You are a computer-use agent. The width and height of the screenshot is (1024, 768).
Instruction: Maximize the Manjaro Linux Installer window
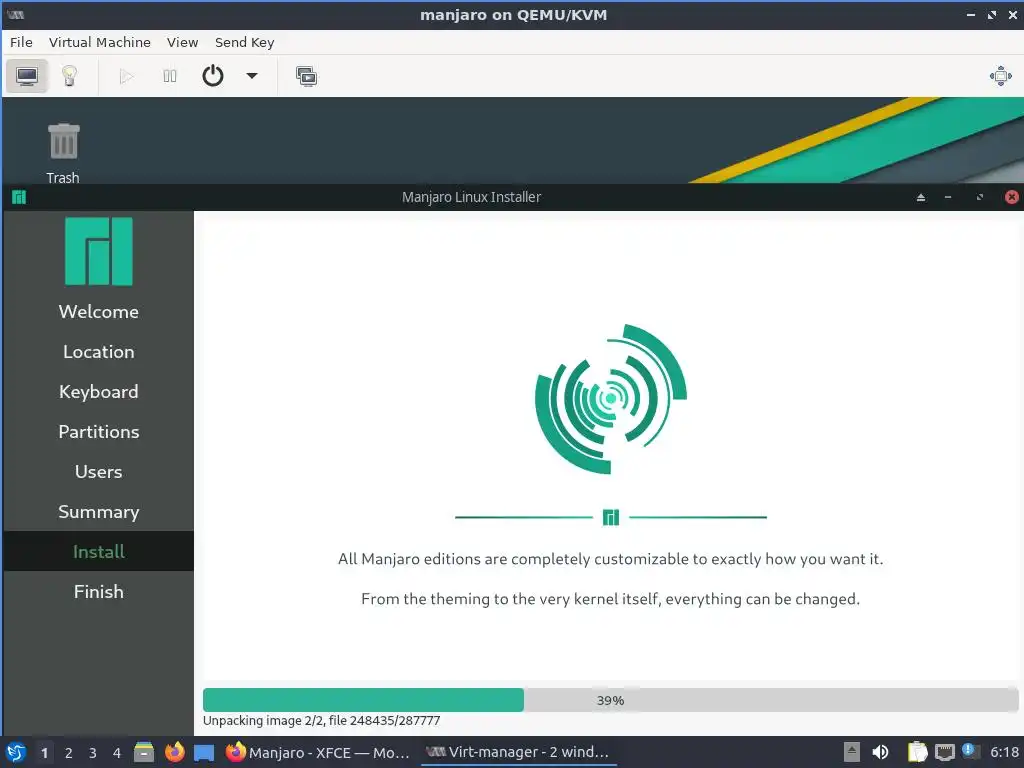coord(980,197)
